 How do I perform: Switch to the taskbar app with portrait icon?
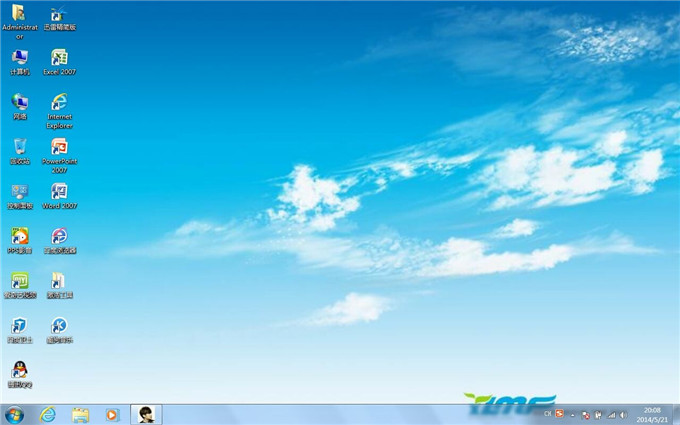[x=146, y=414]
